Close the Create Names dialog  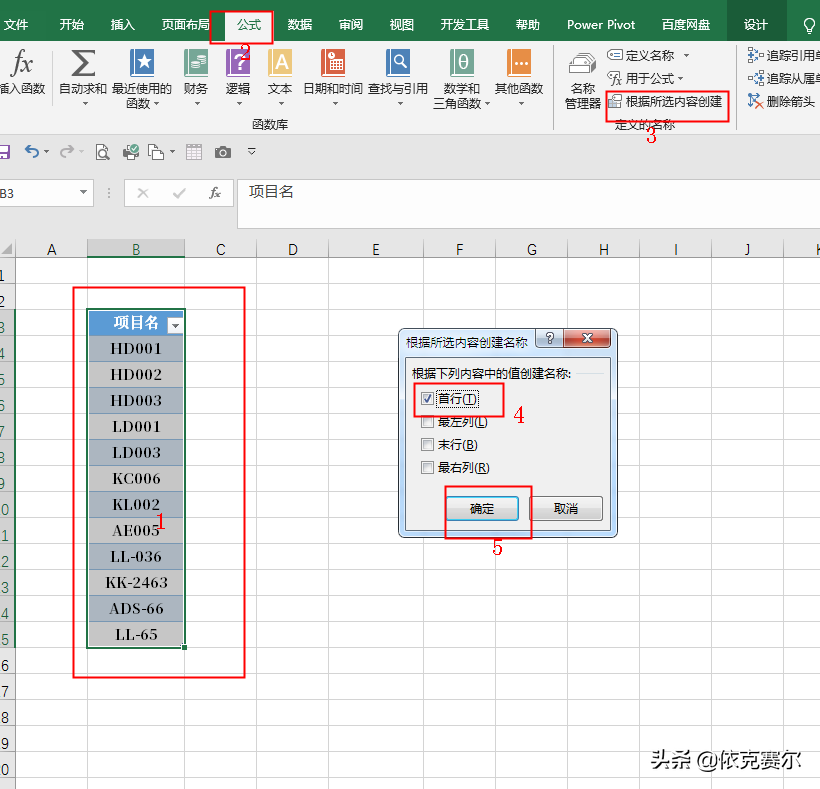pyautogui.click(x=587, y=338)
